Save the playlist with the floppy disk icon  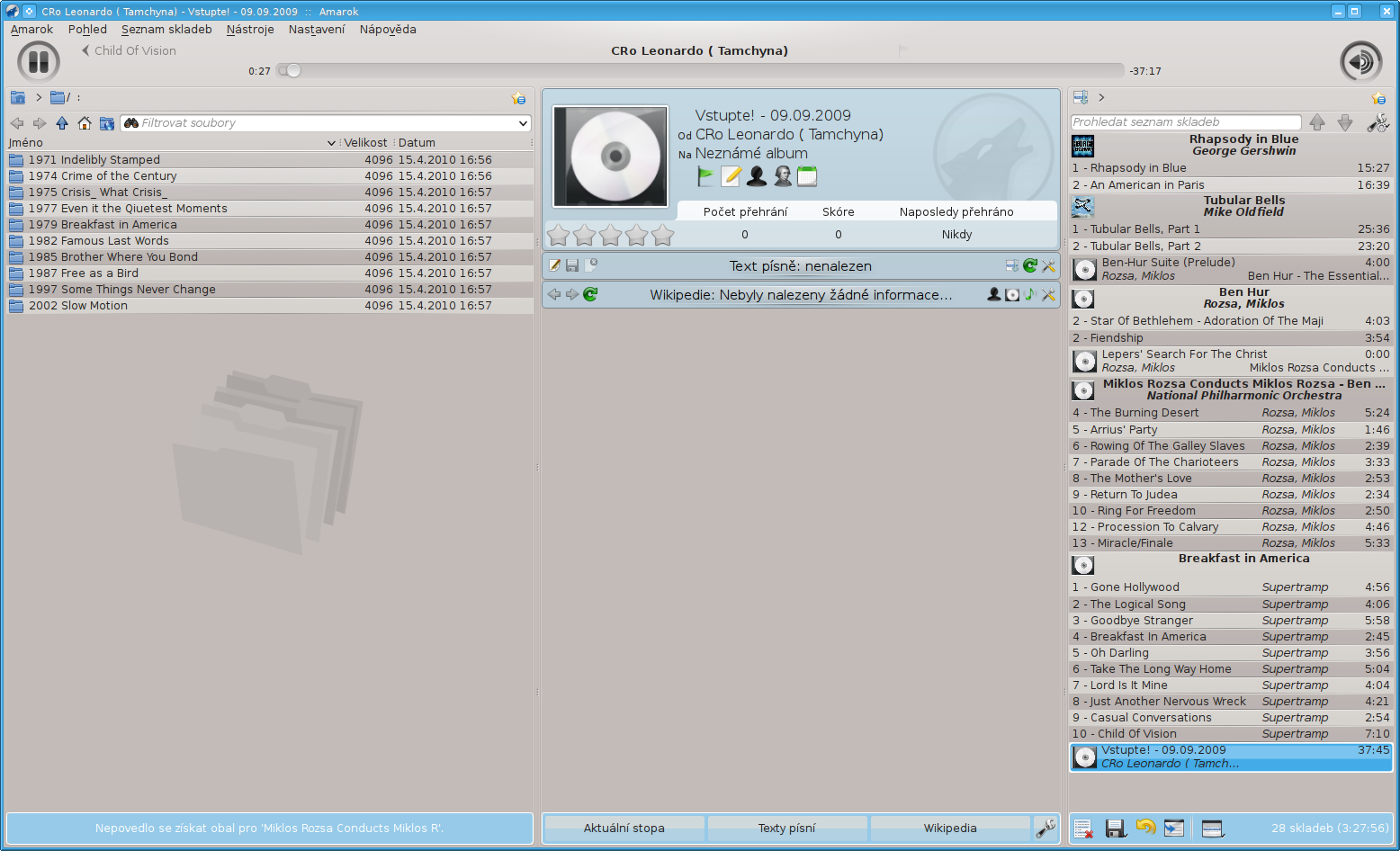[x=1116, y=829]
